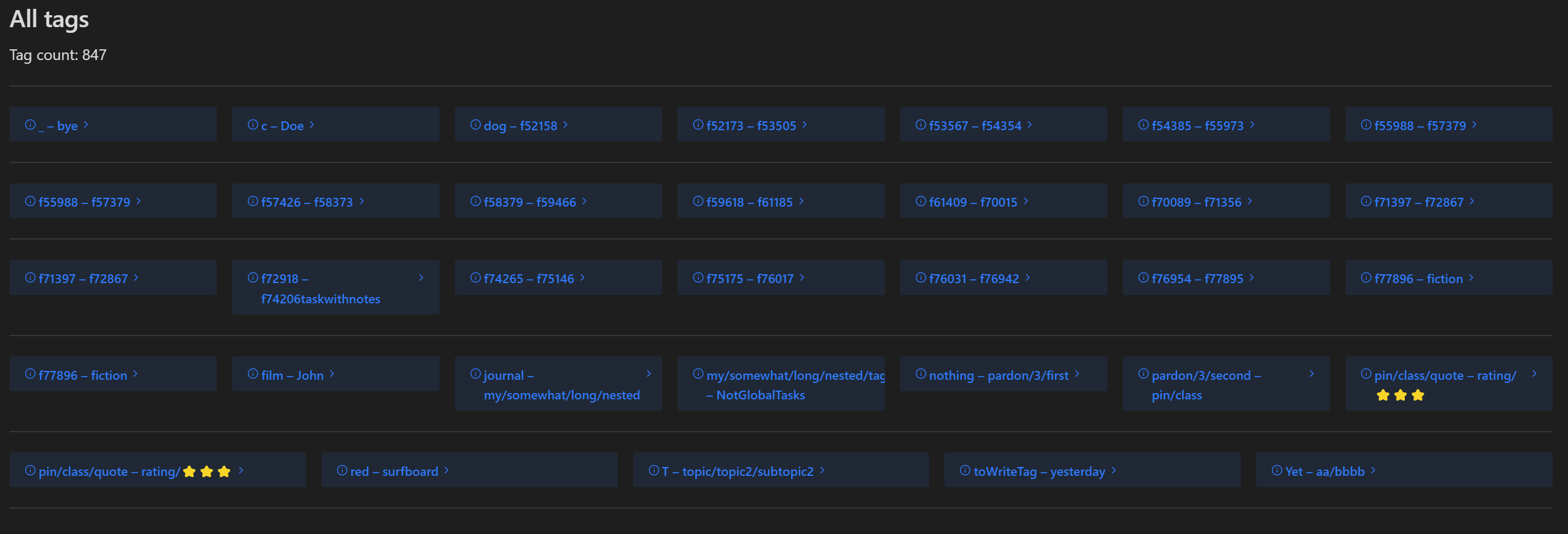
Task: Click info icon before 'nothing – pardon/3/first'
Action: tap(920, 374)
